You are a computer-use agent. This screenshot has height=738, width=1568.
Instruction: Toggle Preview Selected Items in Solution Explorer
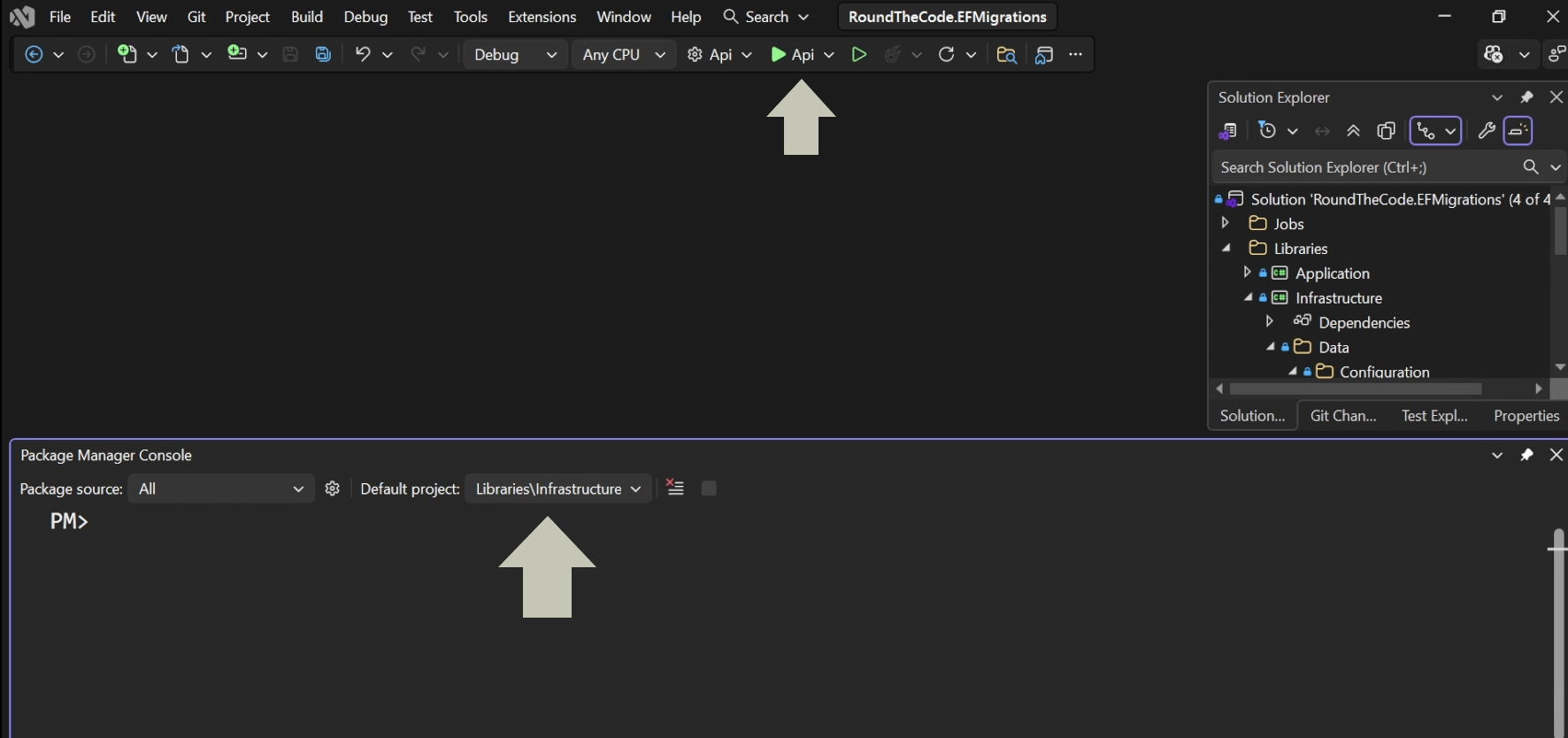[1518, 131]
